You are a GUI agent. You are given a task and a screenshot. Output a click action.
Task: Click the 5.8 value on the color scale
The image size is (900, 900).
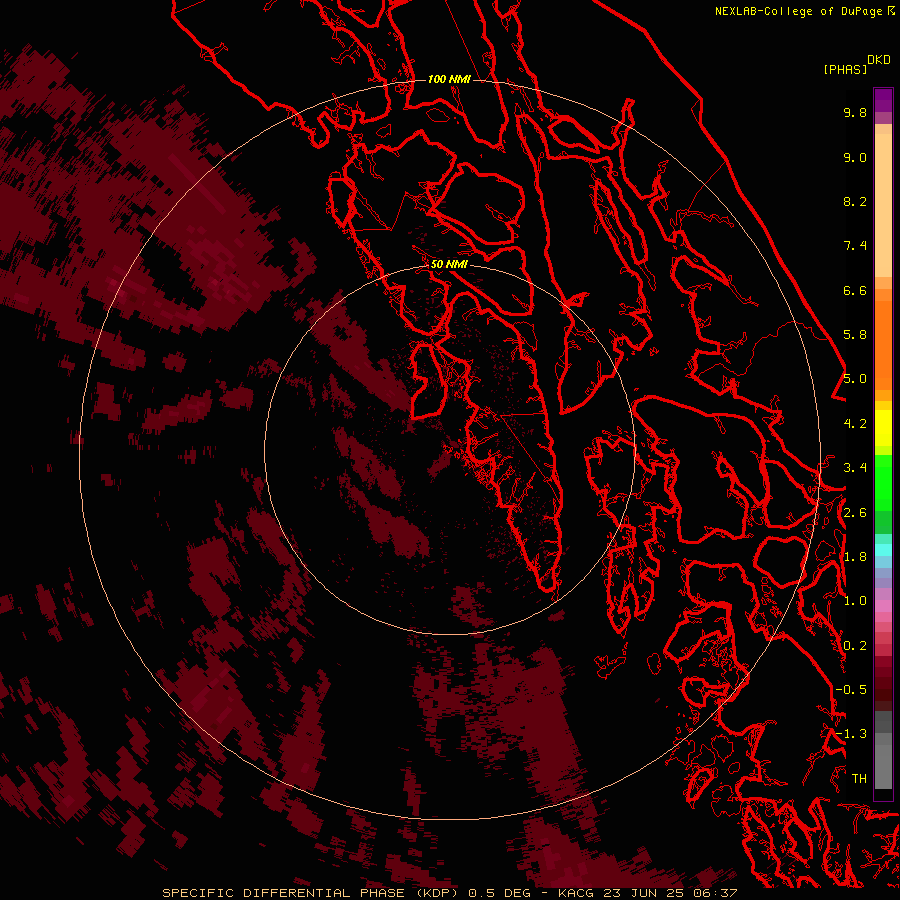pyautogui.click(x=855, y=335)
